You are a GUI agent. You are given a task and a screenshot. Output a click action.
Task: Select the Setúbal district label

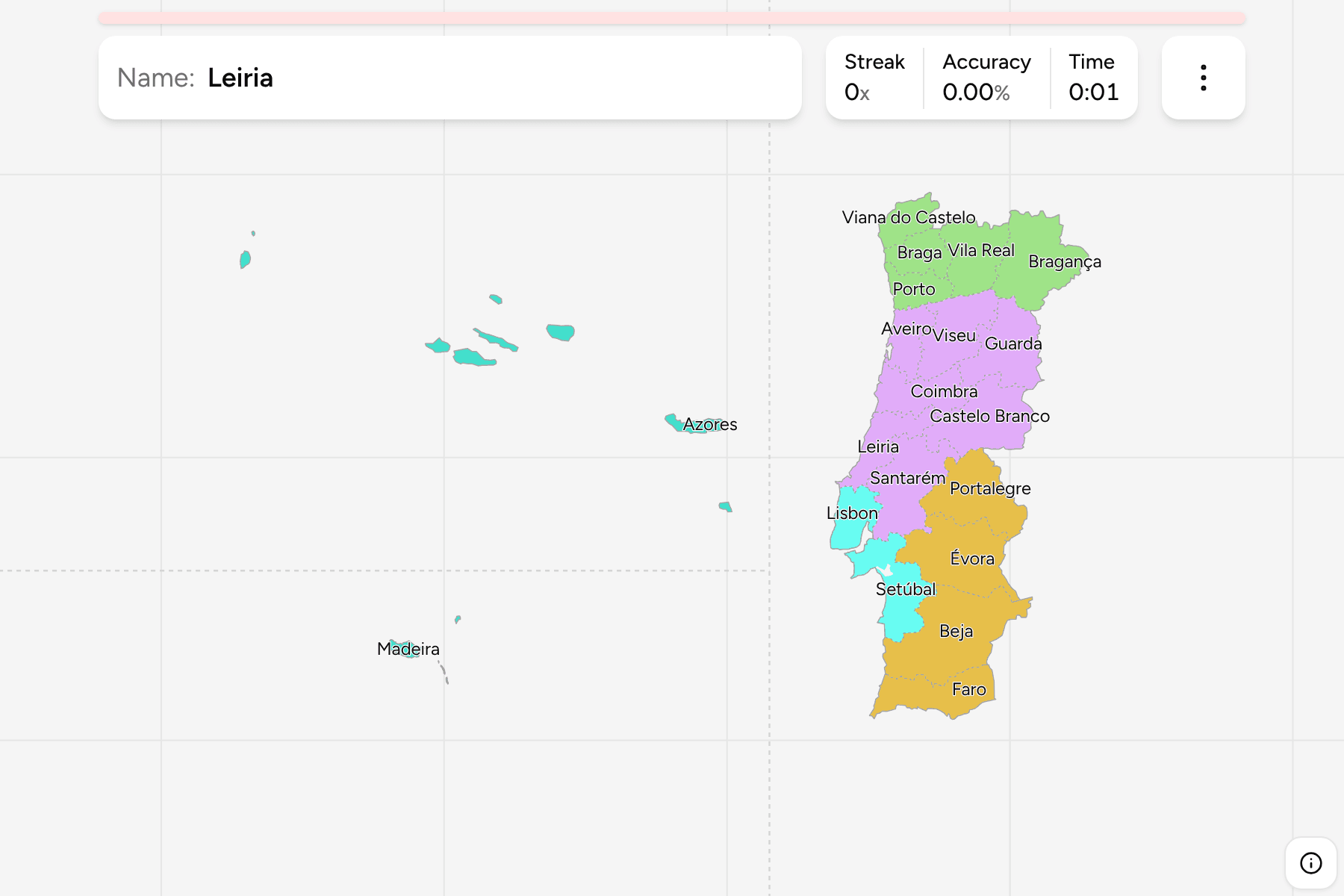(906, 589)
